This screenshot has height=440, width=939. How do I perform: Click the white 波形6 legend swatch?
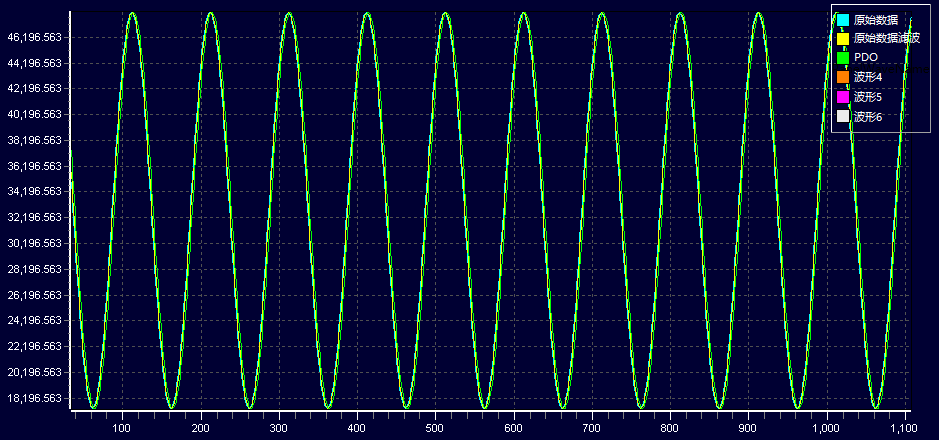tap(843, 117)
